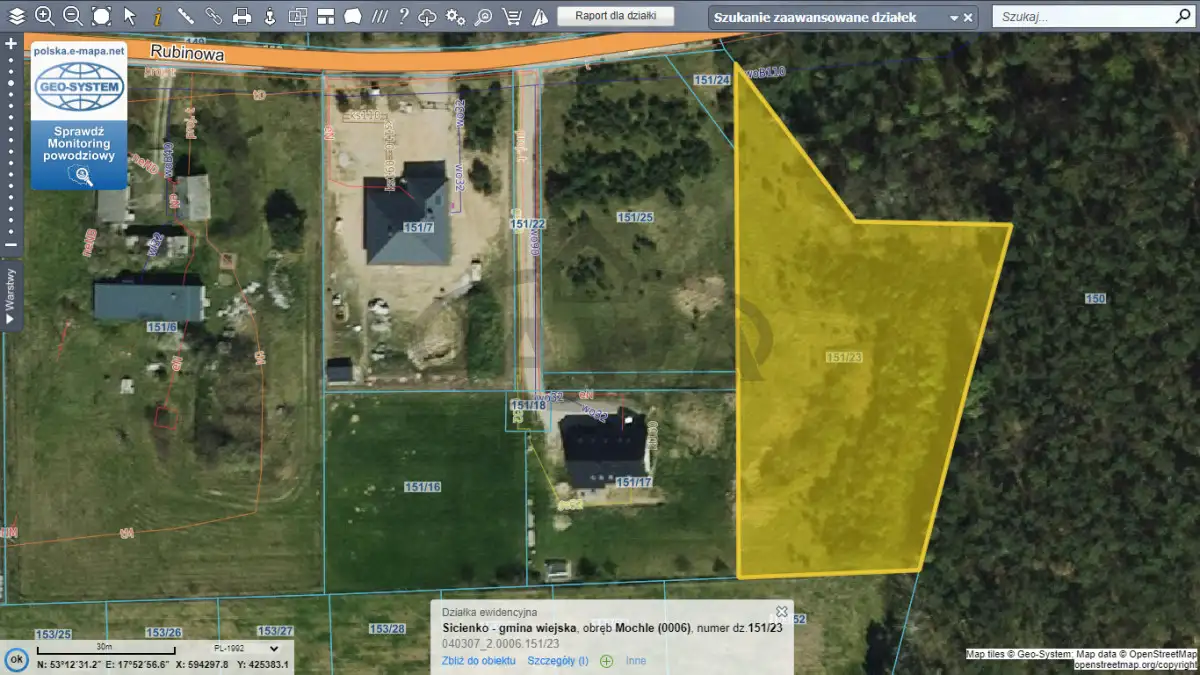Click the Raport dla działki button
The image size is (1200, 675).
click(616, 16)
